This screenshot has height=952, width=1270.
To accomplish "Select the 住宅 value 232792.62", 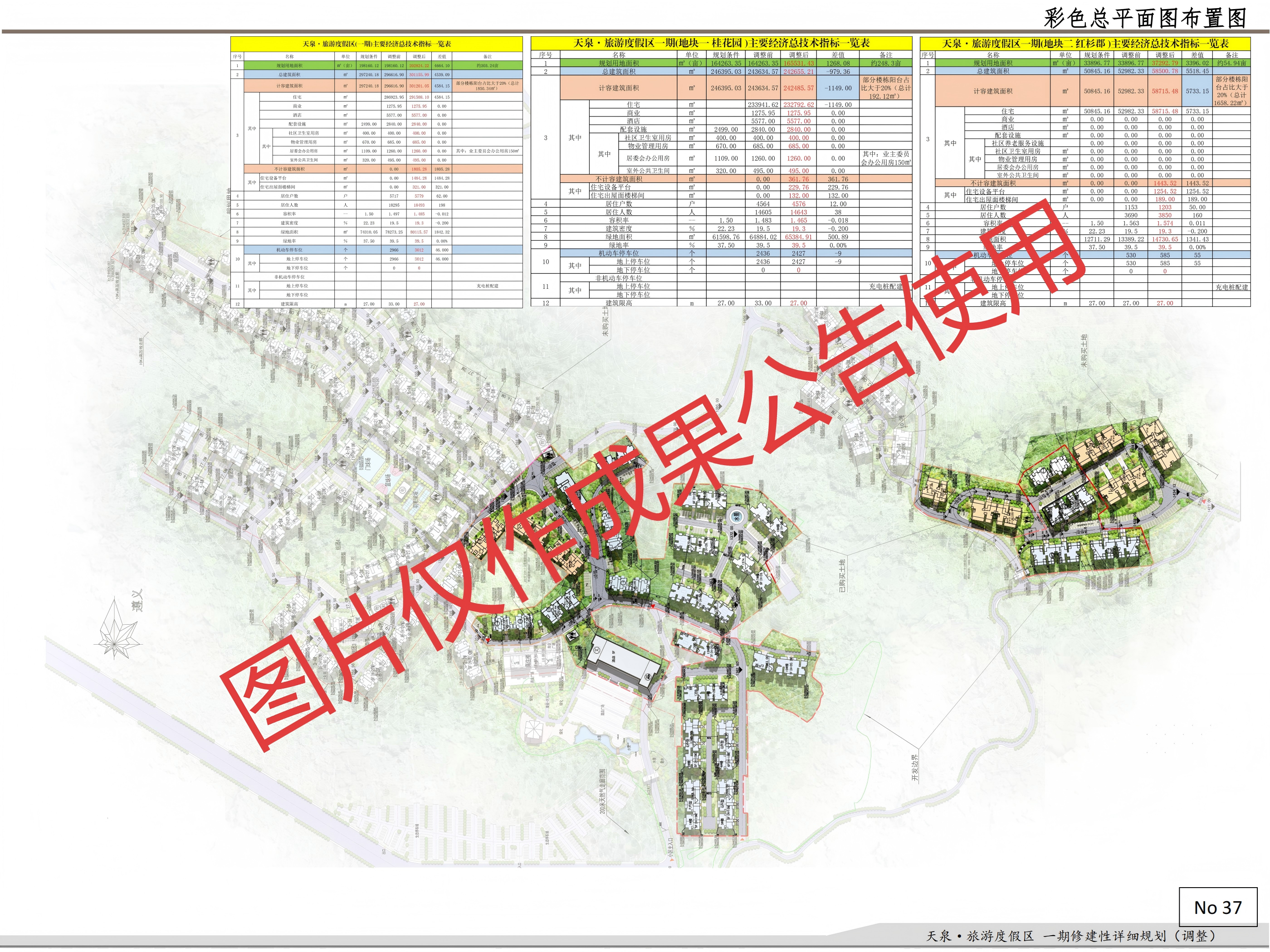I will tap(799, 104).
